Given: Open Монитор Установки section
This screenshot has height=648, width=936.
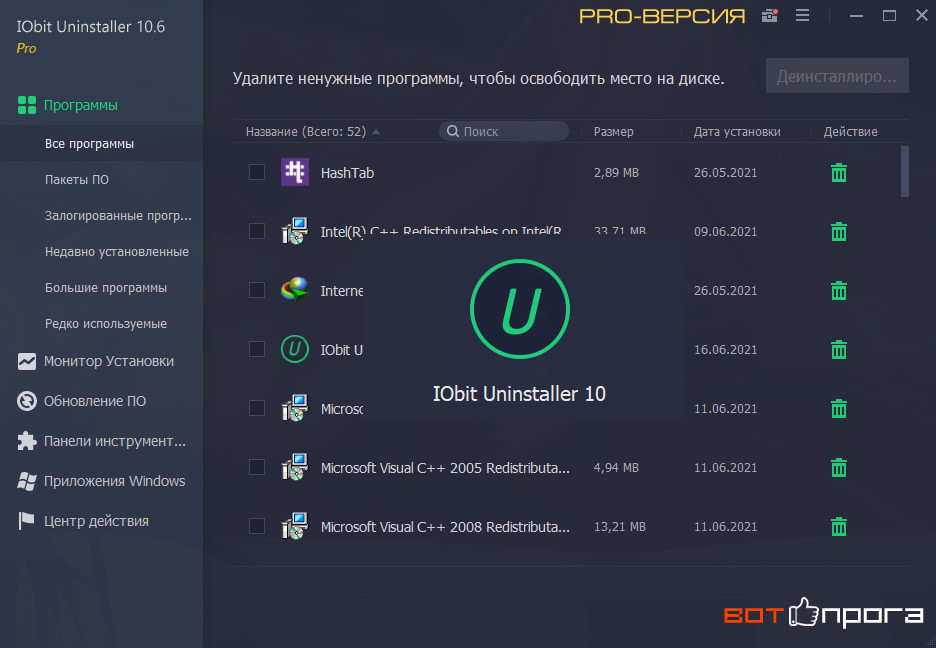Looking at the screenshot, I should click(109, 361).
